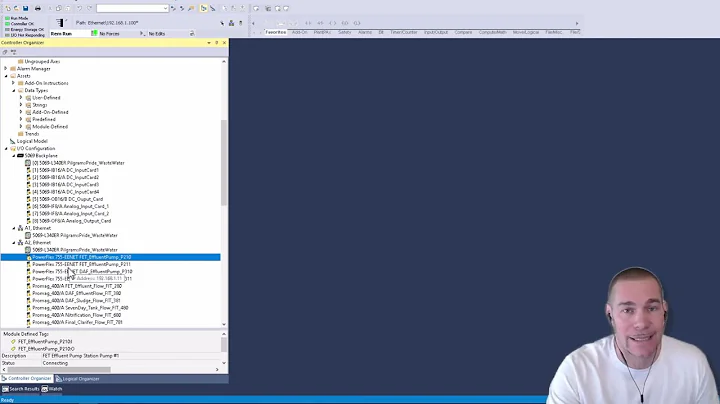Collapse the I/O Configuration node
The width and height of the screenshot is (720, 404).
pyautogui.click(x=6, y=148)
